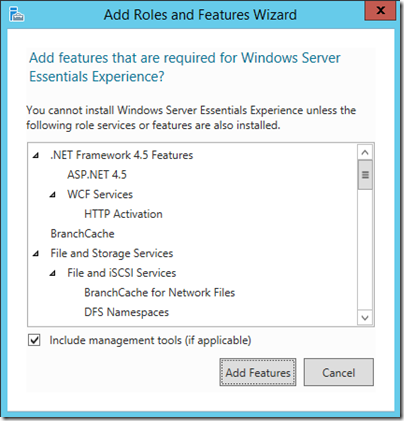This screenshot has height=421, width=404.
Task: Click the scroll down arrow in features list
Action: coord(365,318)
